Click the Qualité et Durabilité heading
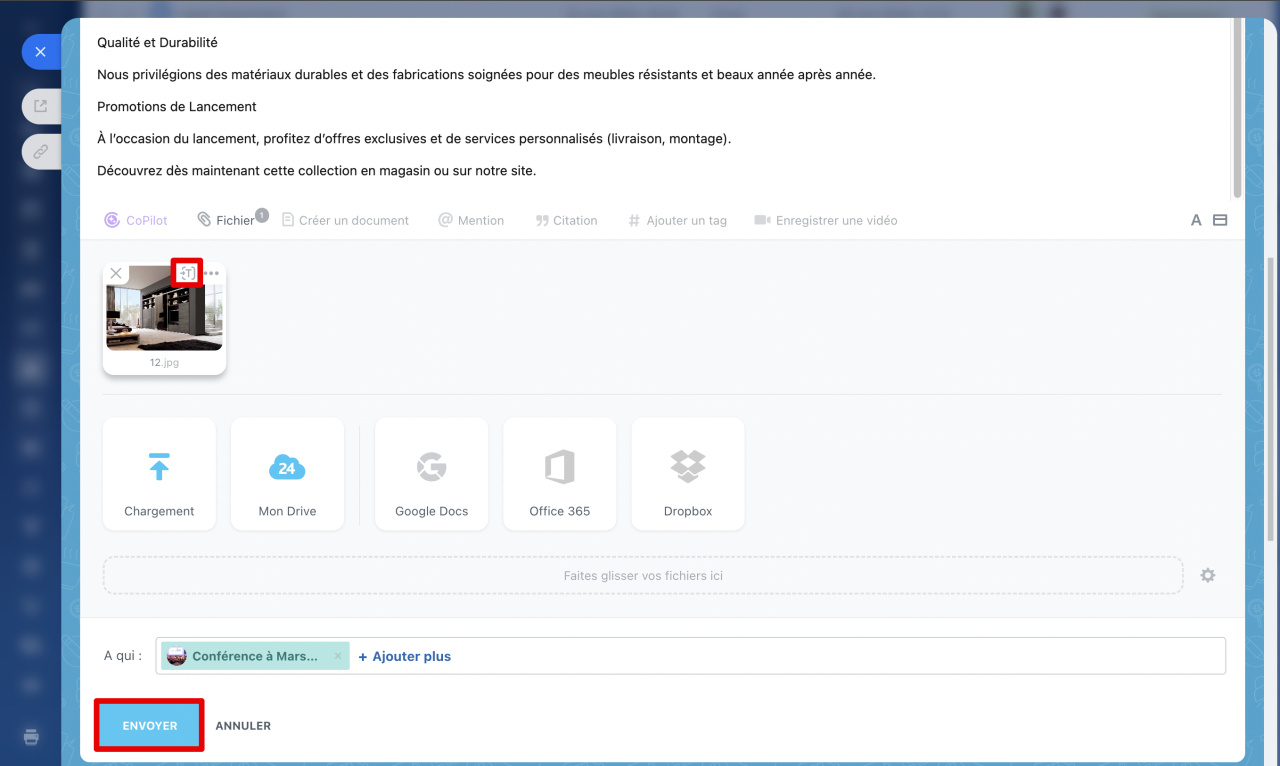 pyautogui.click(x=157, y=43)
